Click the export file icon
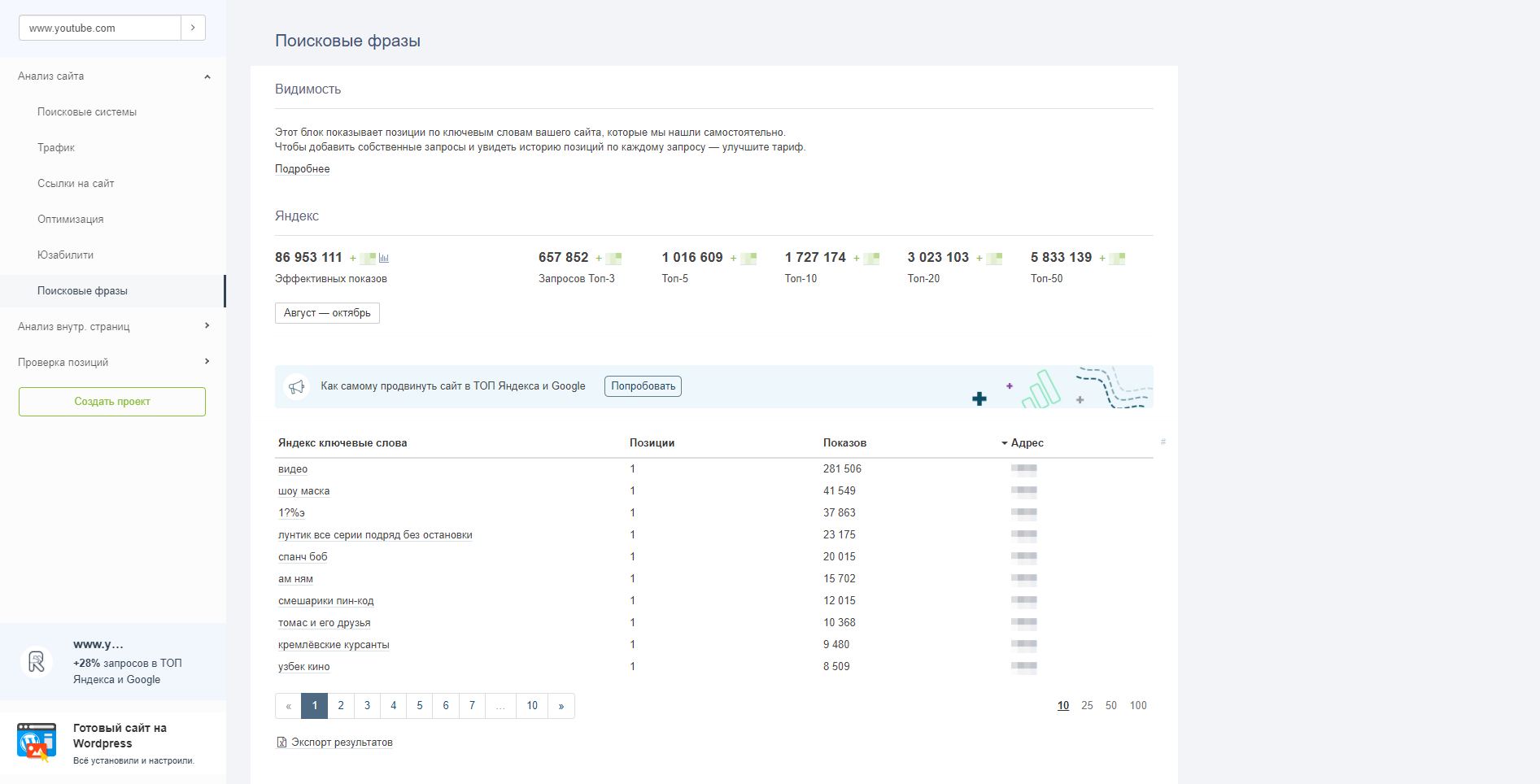The height and width of the screenshot is (784, 1540). click(x=281, y=743)
